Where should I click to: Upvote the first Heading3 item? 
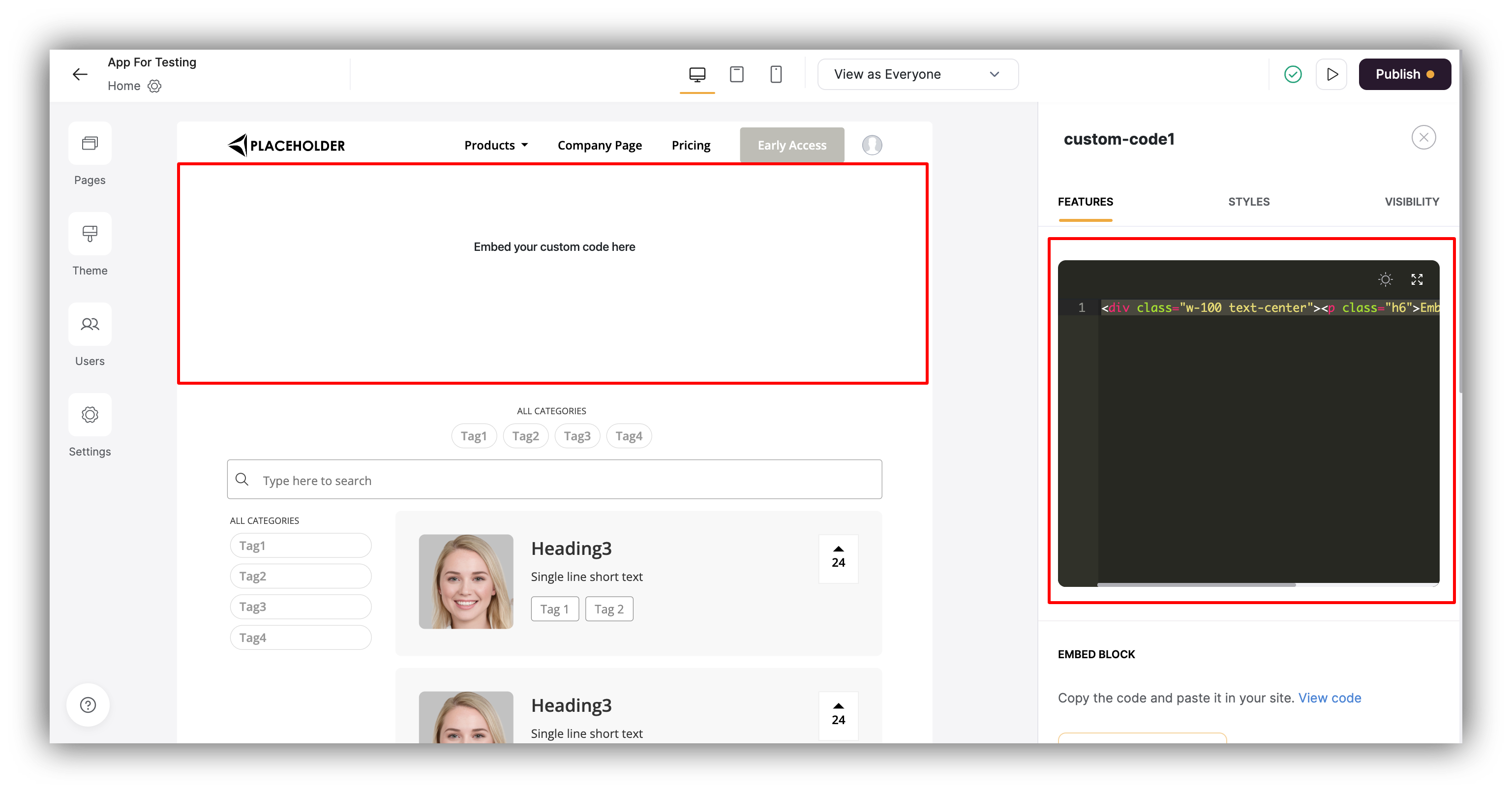(838, 550)
